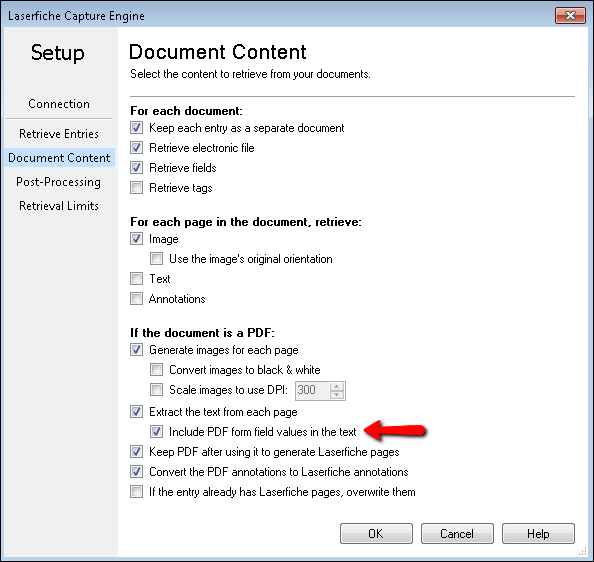Disable the Retrieve fields option
Image resolution: width=594 pixels, height=562 pixels.
(x=136, y=168)
